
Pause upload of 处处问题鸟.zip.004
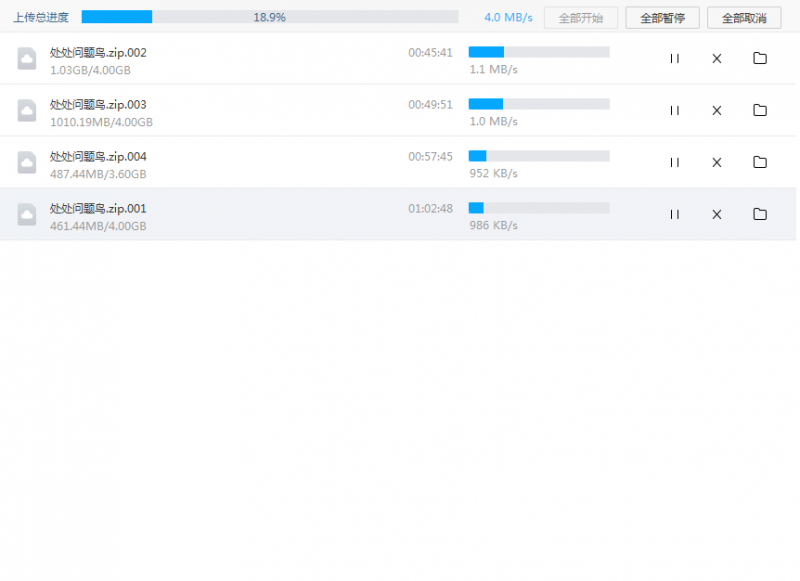pyautogui.click(x=674, y=163)
